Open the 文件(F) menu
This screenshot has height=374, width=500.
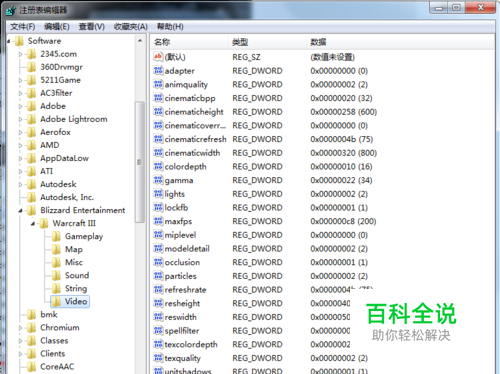click(x=23, y=27)
